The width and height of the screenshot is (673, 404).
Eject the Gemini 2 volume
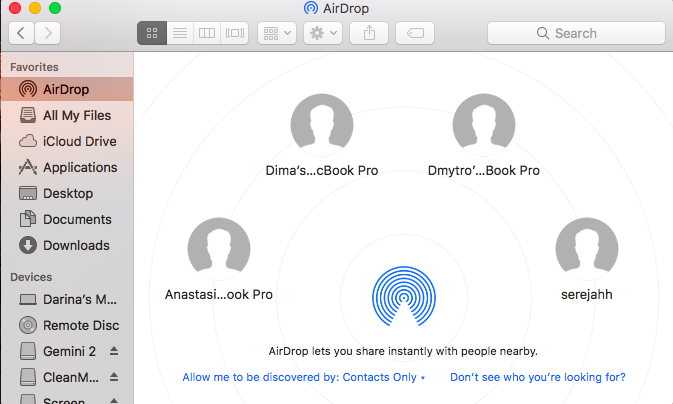point(114,351)
